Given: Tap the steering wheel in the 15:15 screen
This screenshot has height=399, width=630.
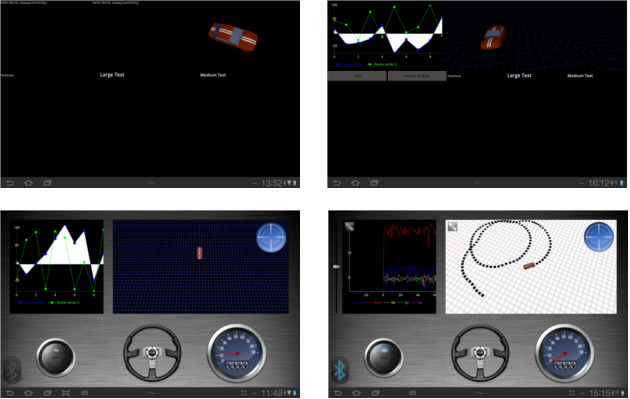Looking at the screenshot, I should click(x=480, y=353).
